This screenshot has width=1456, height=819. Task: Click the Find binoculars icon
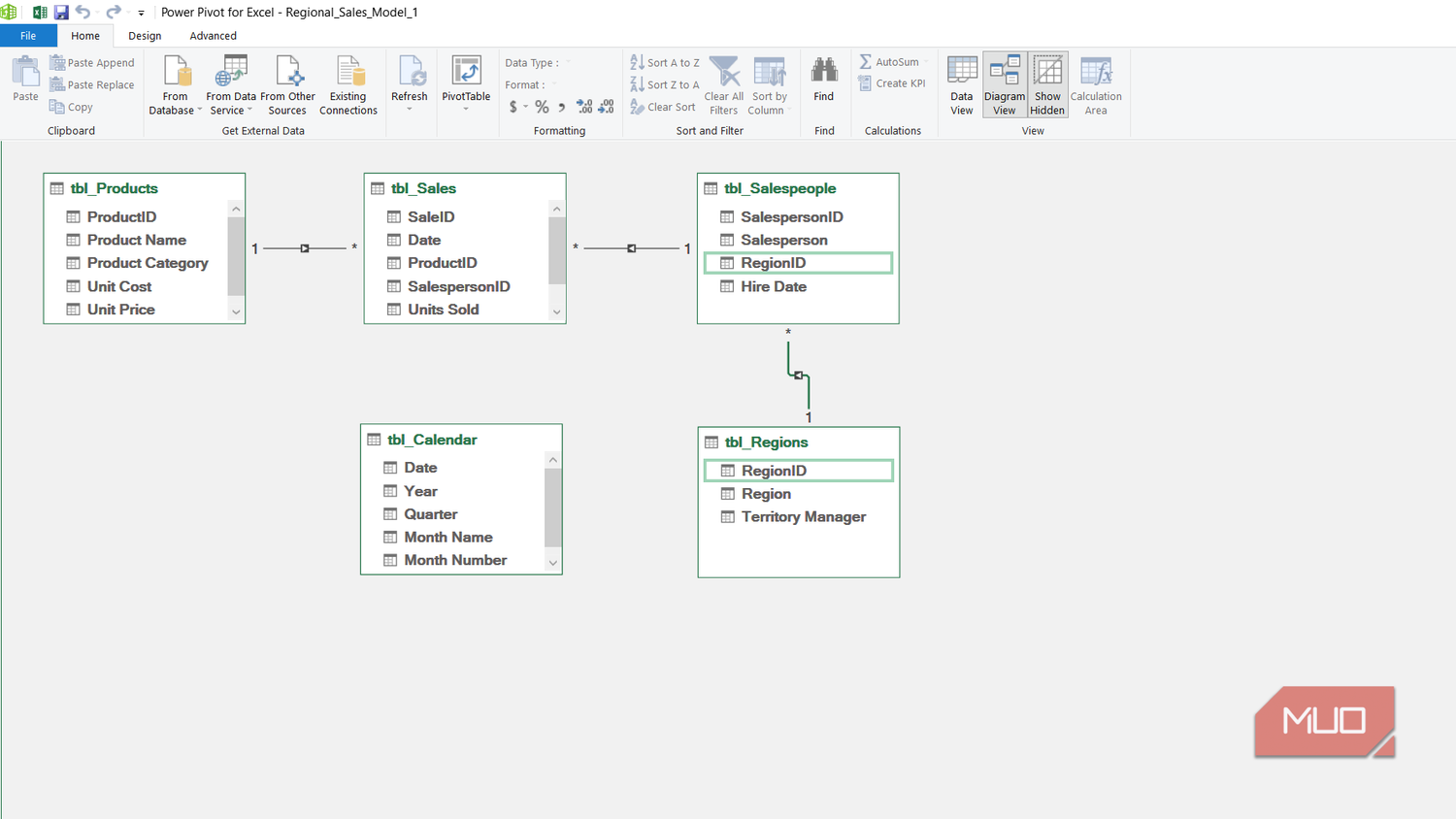[824, 71]
